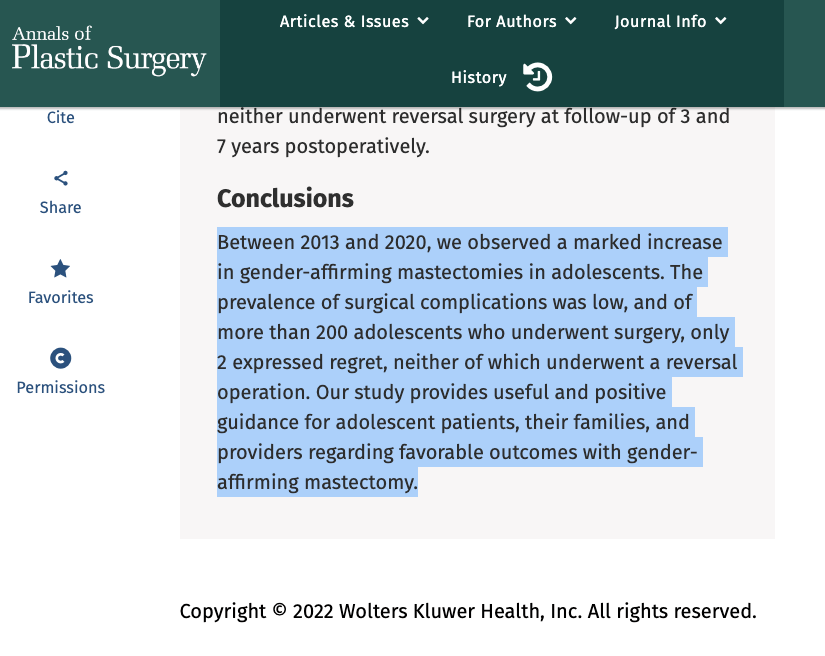Click the Annals of Plastic Surgery logo

pyautogui.click(x=109, y=50)
